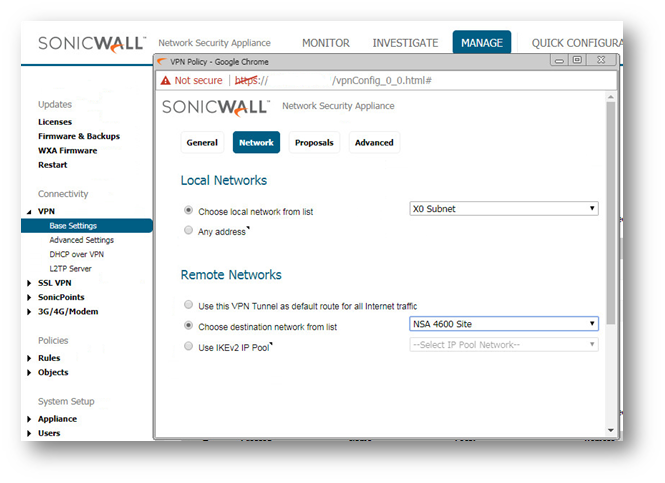Click the scrollbar up arrow in popup

tap(611, 97)
